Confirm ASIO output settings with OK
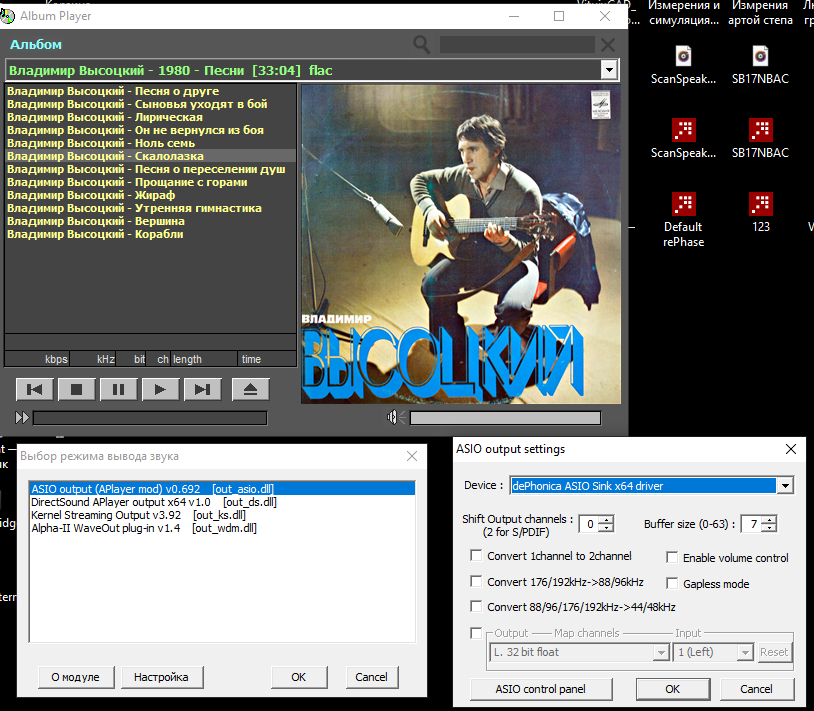This screenshot has height=711, width=814. [673, 689]
